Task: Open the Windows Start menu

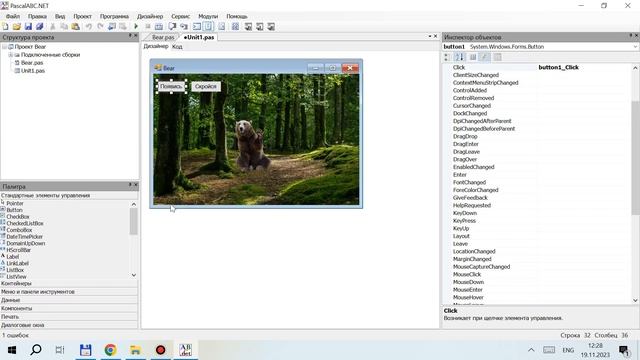Action: click(x=12, y=350)
